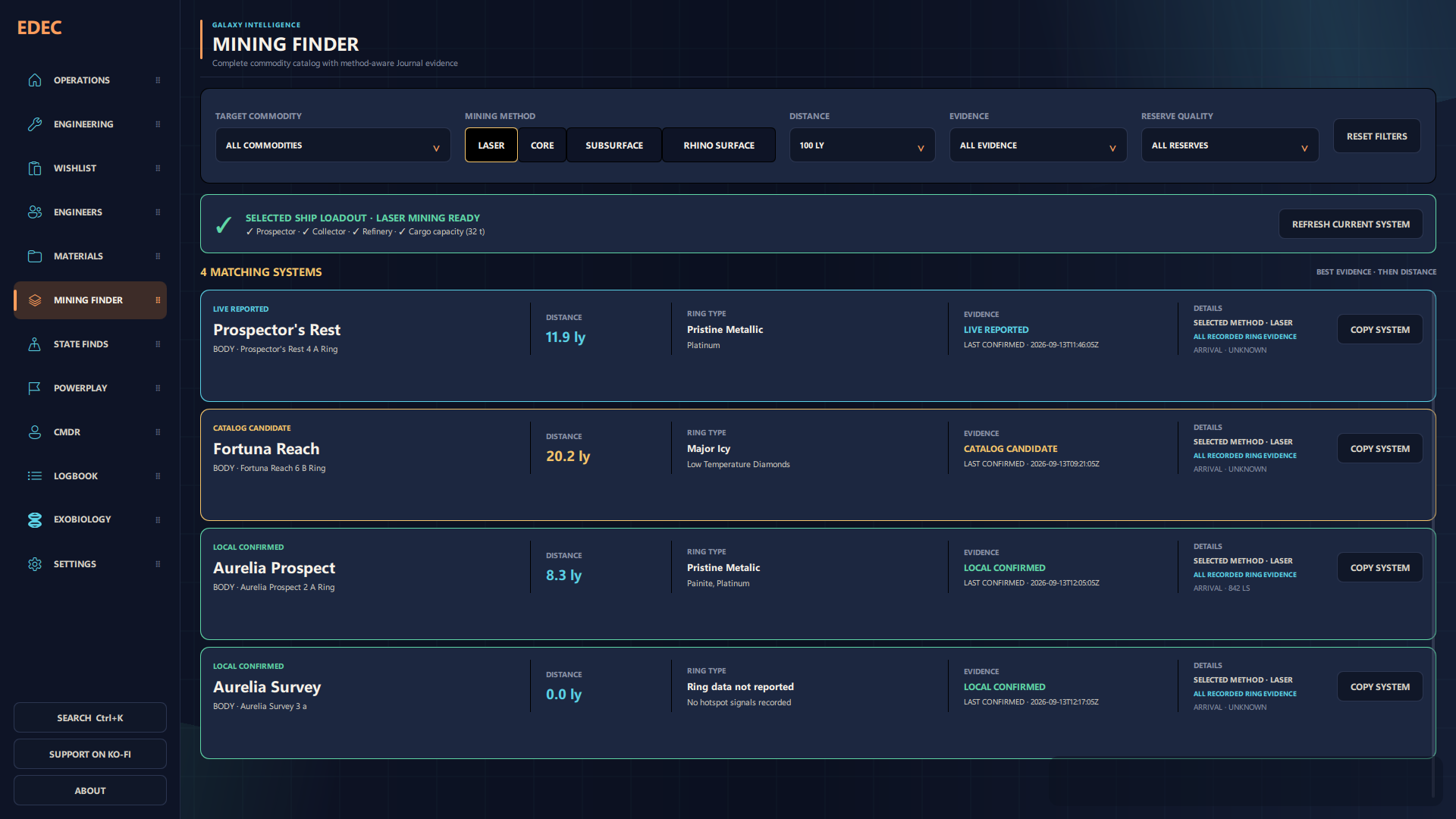Click the Materials folder icon
1456x819 pixels.
pyautogui.click(x=35, y=256)
